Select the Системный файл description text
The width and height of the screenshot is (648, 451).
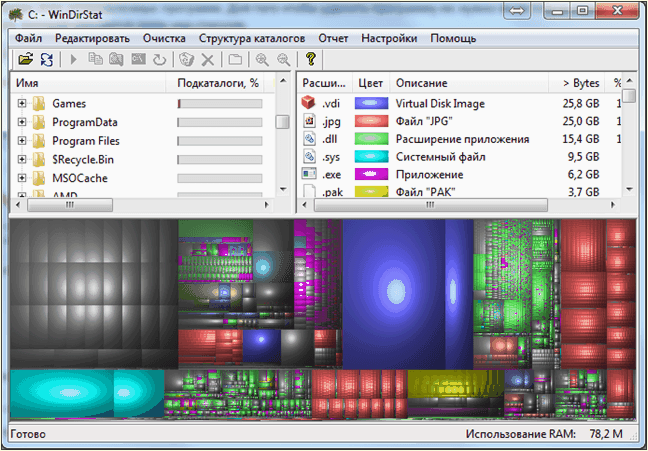441,157
